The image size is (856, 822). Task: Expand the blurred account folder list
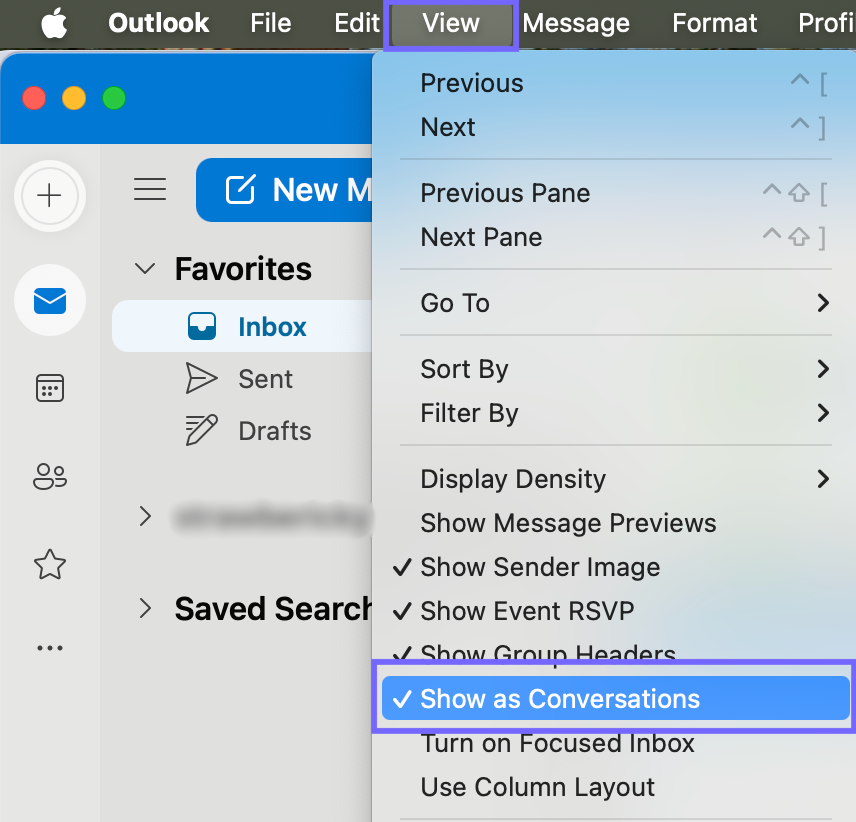click(145, 516)
